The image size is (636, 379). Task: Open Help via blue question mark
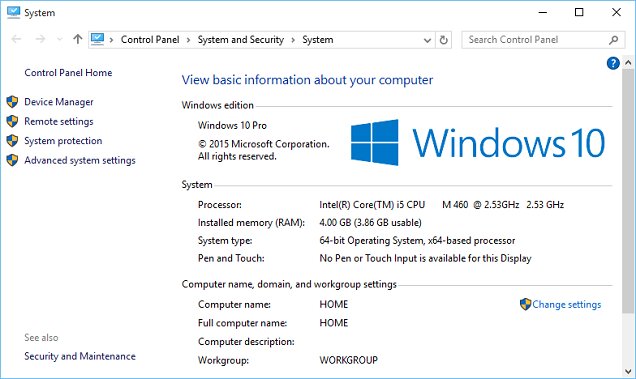(613, 63)
